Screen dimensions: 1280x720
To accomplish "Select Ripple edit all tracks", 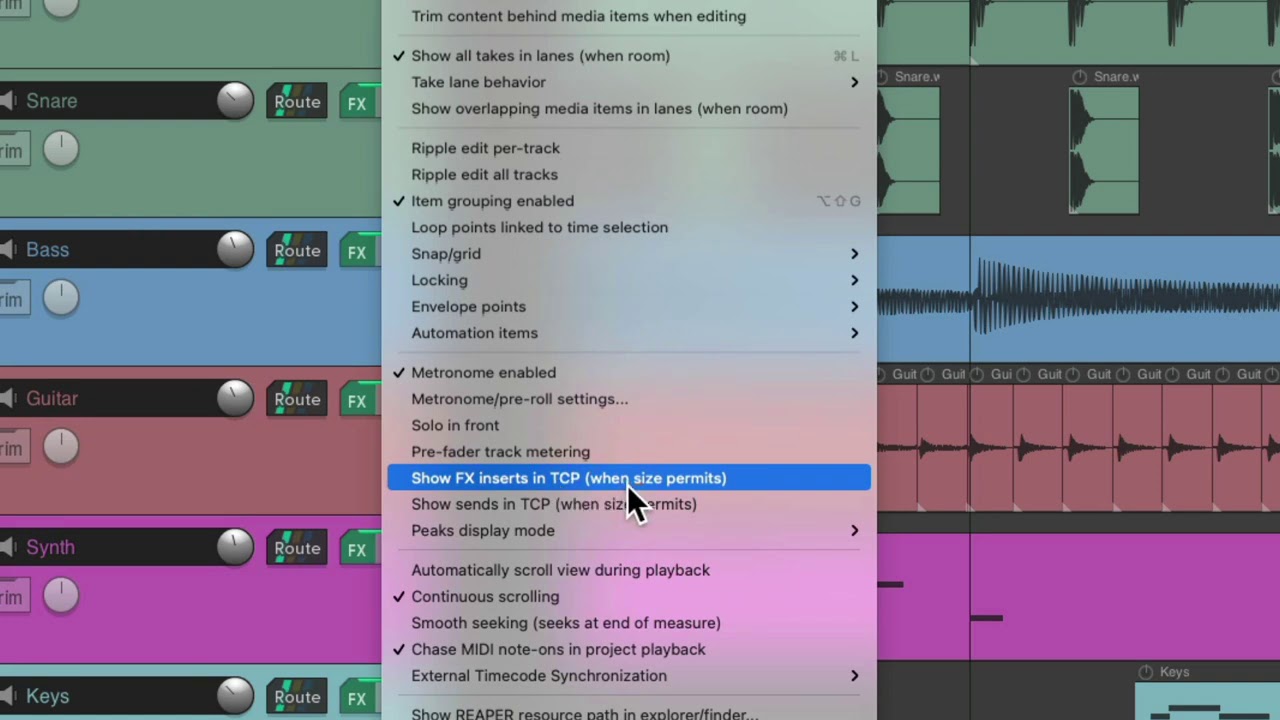I will tap(629, 174).
